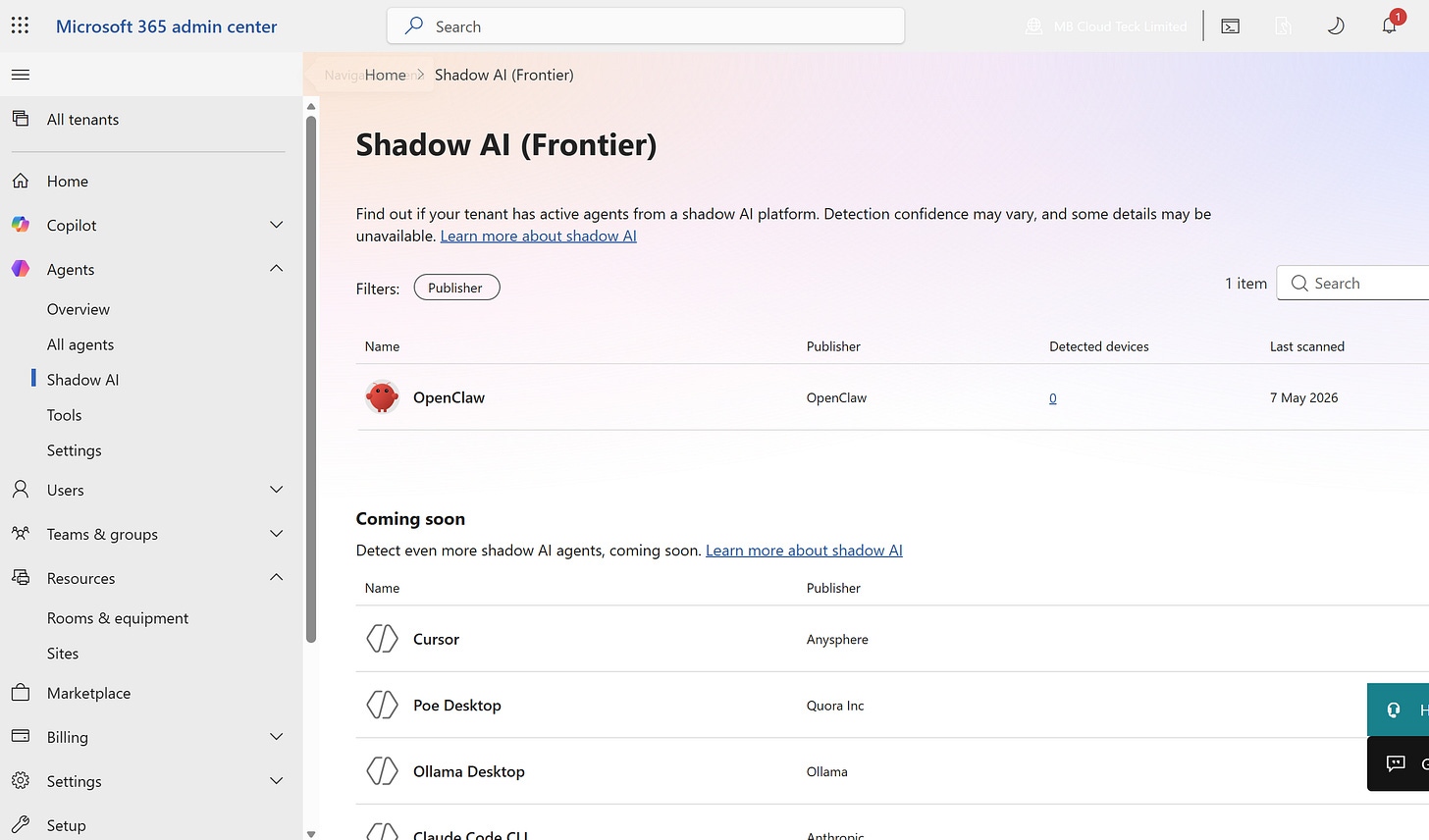The width and height of the screenshot is (1429, 840).
Task: Expand the Copilot navigation section
Action: coord(277,225)
